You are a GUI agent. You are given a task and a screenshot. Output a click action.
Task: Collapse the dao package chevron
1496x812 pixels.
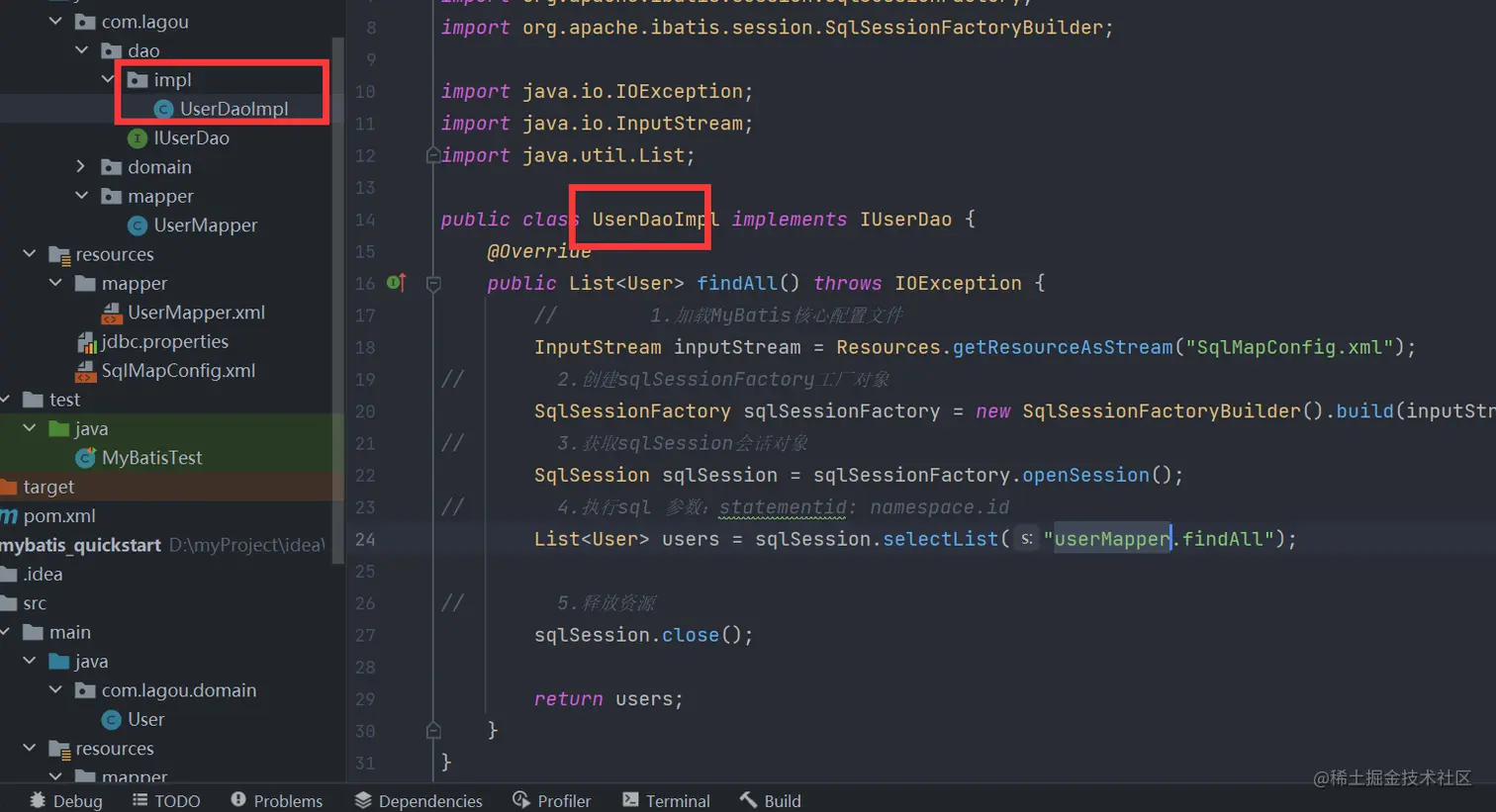[81, 49]
